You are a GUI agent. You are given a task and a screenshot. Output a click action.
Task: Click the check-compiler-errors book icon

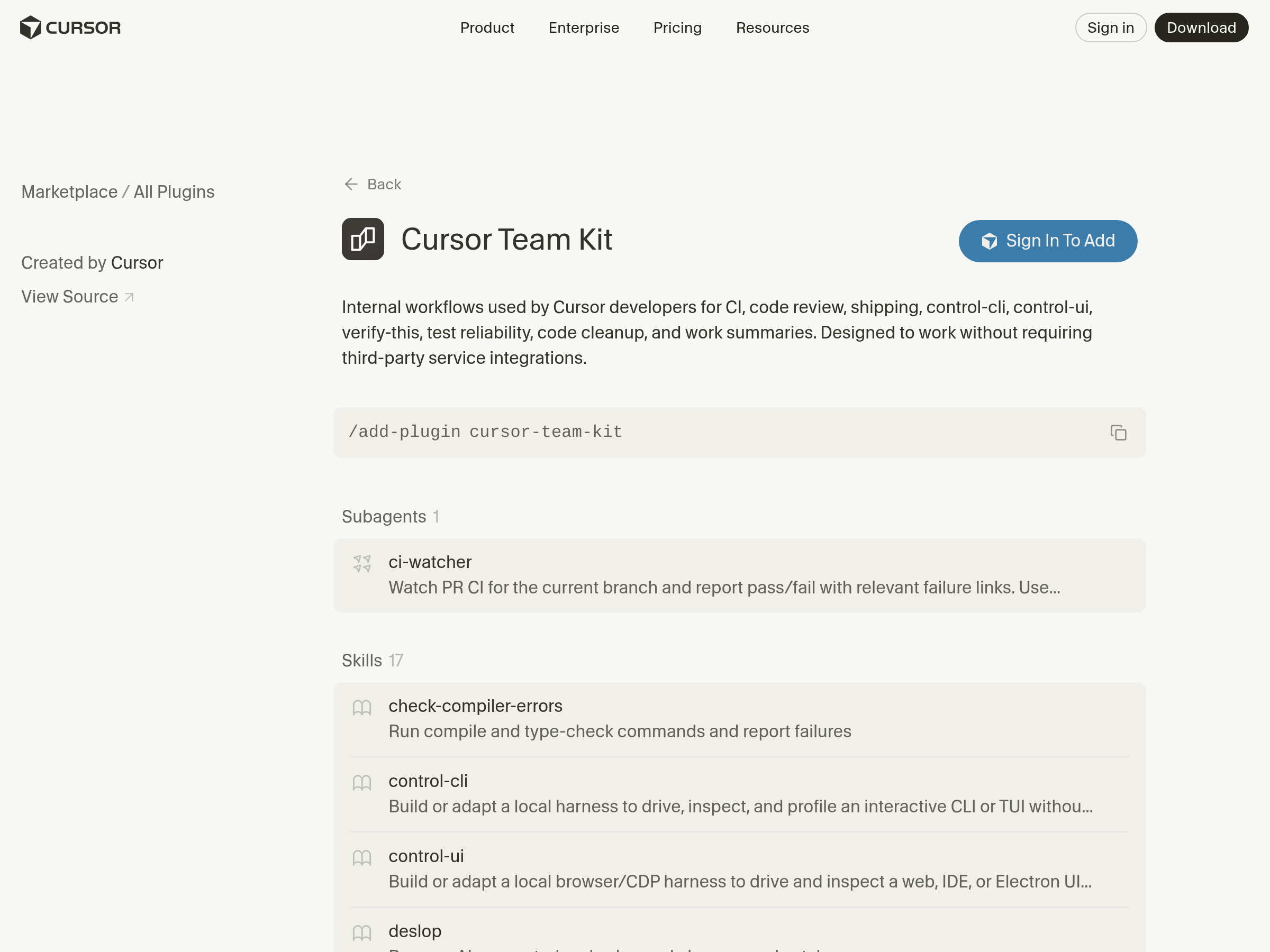click(362, 708)
